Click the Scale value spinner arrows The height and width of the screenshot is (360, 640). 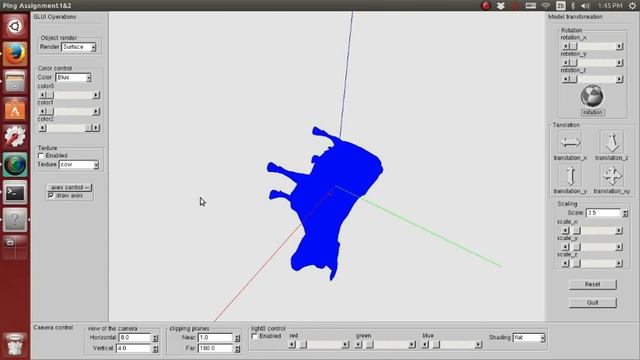[x=624, y=213]
